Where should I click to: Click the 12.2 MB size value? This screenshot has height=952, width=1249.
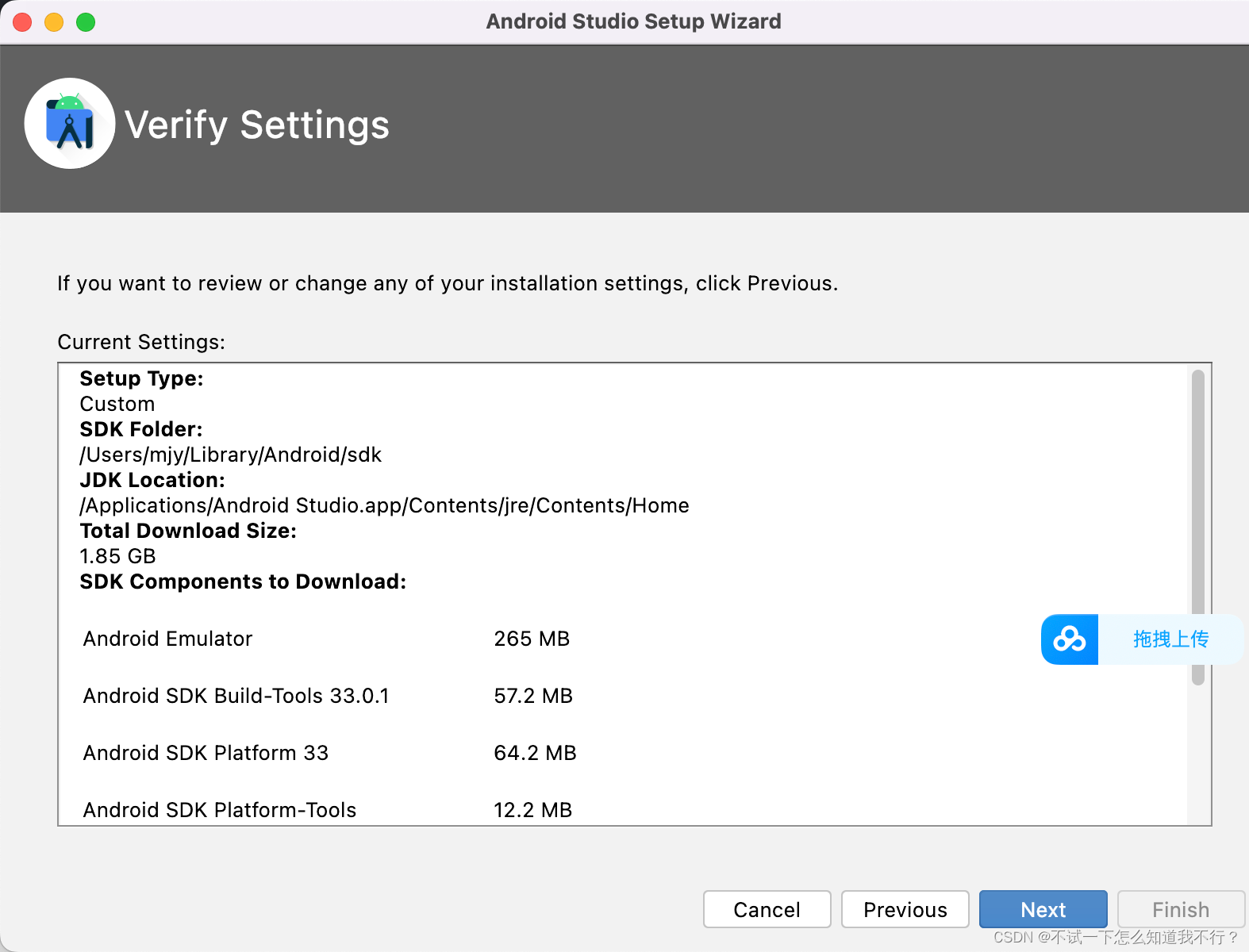532,810
